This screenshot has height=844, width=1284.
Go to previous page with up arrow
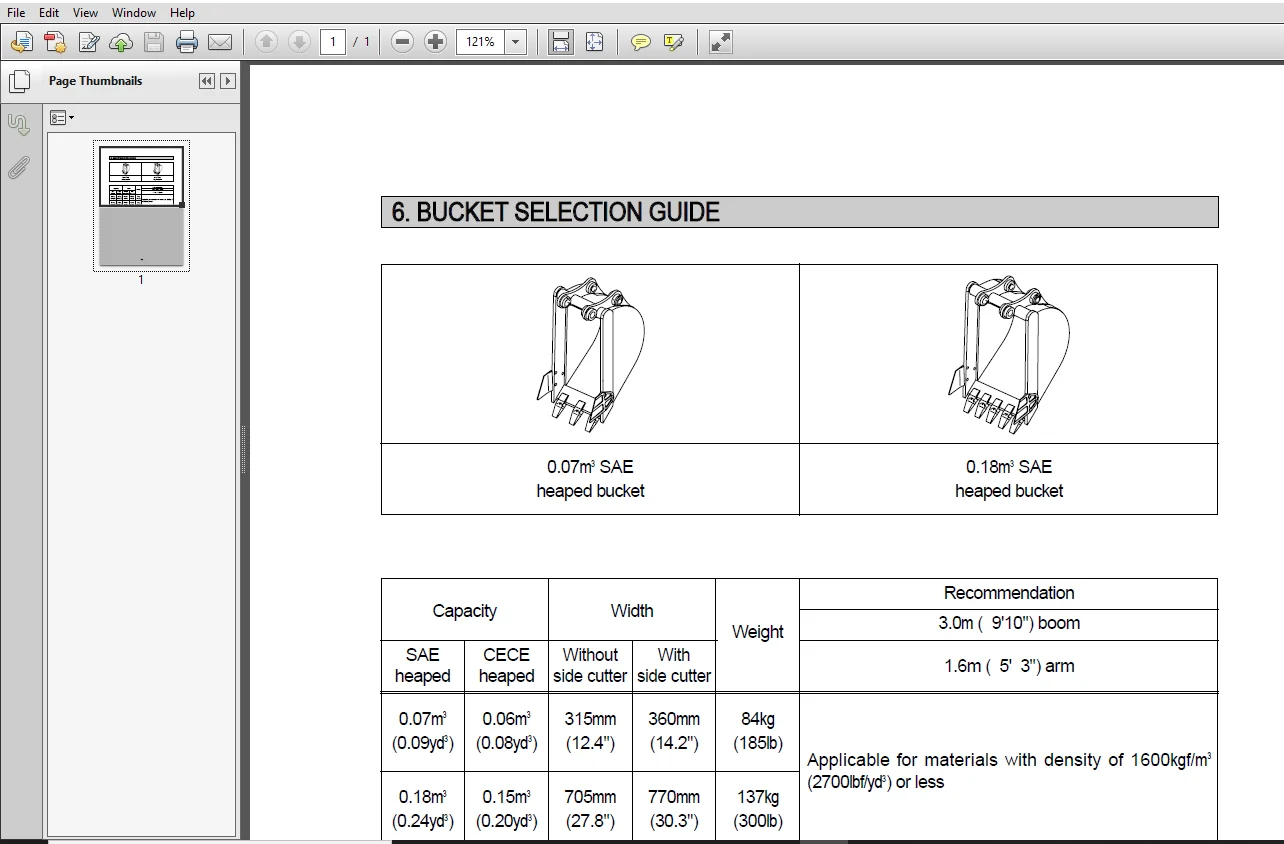click(266, 42)
